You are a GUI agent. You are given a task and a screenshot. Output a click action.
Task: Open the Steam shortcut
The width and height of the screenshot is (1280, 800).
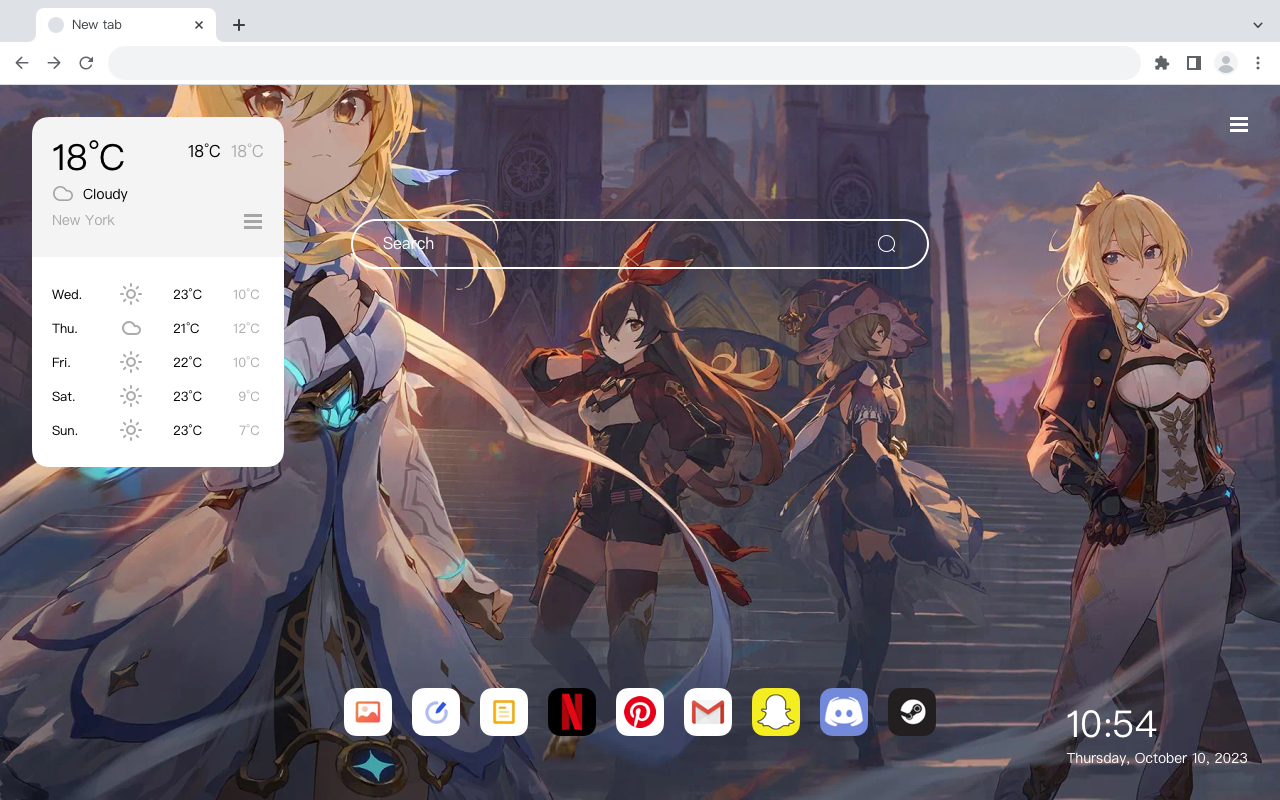click(x=912, y=712)
